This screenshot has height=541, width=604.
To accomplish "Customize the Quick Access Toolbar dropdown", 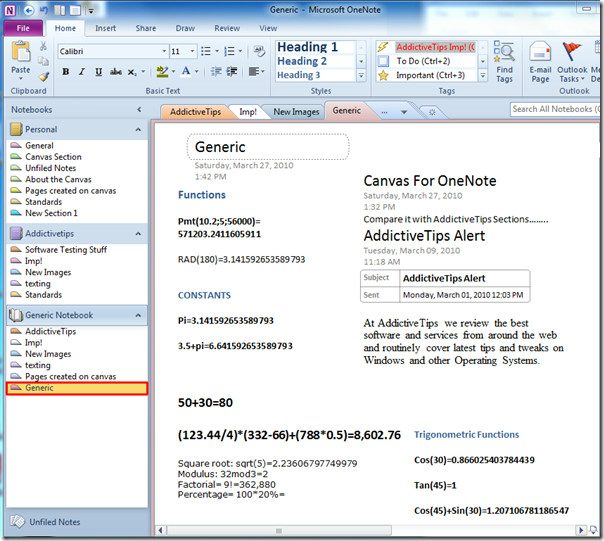I will coord(91,11).
